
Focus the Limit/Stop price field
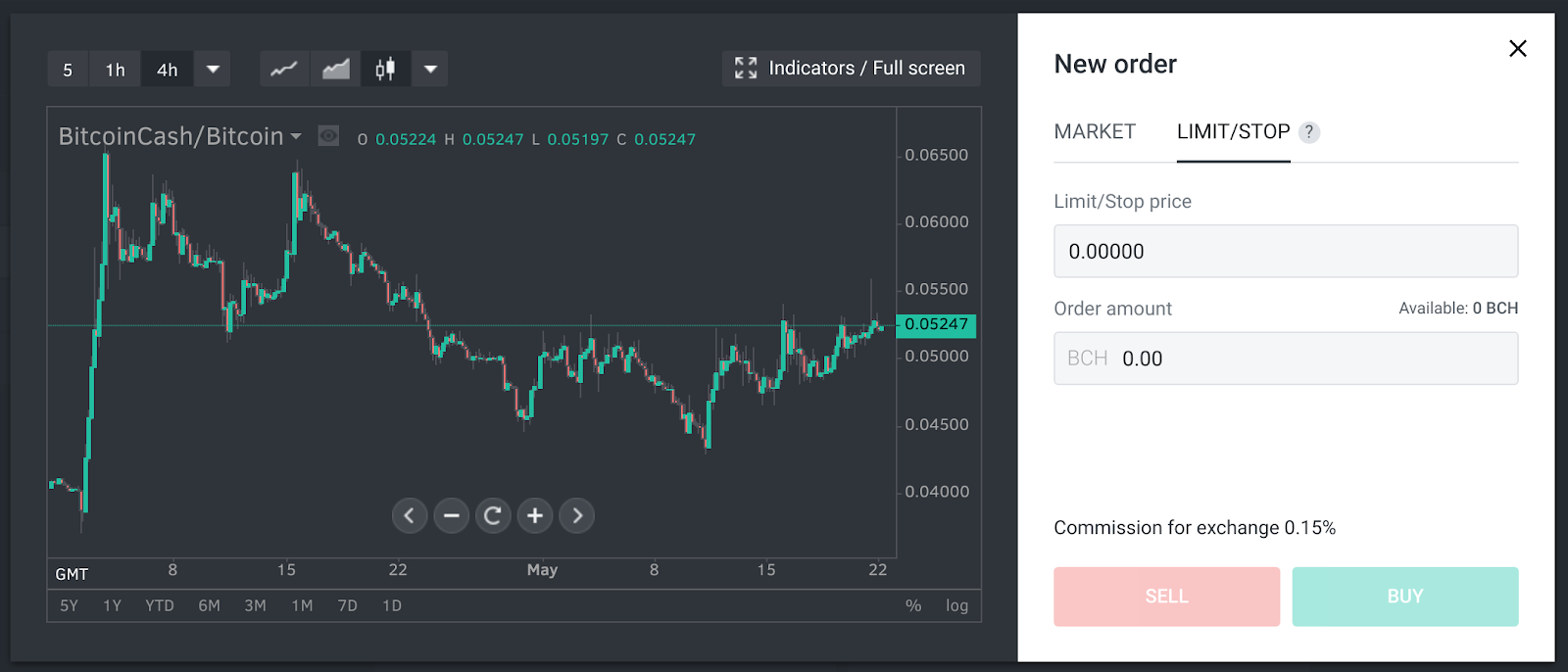[x=1286, y=251]
